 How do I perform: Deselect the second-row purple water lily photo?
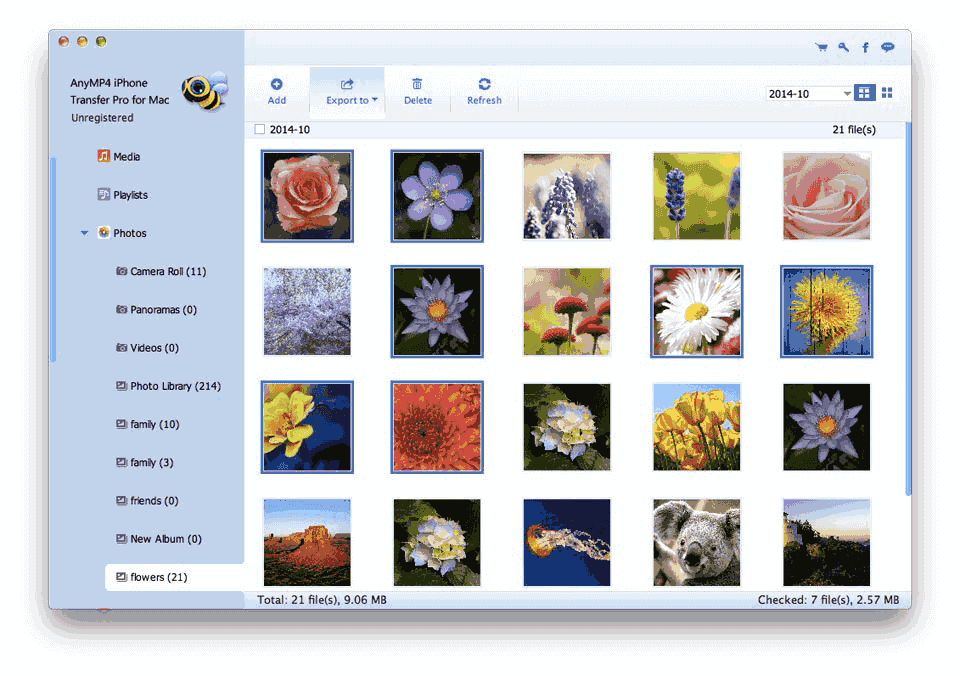click(437, 311)
